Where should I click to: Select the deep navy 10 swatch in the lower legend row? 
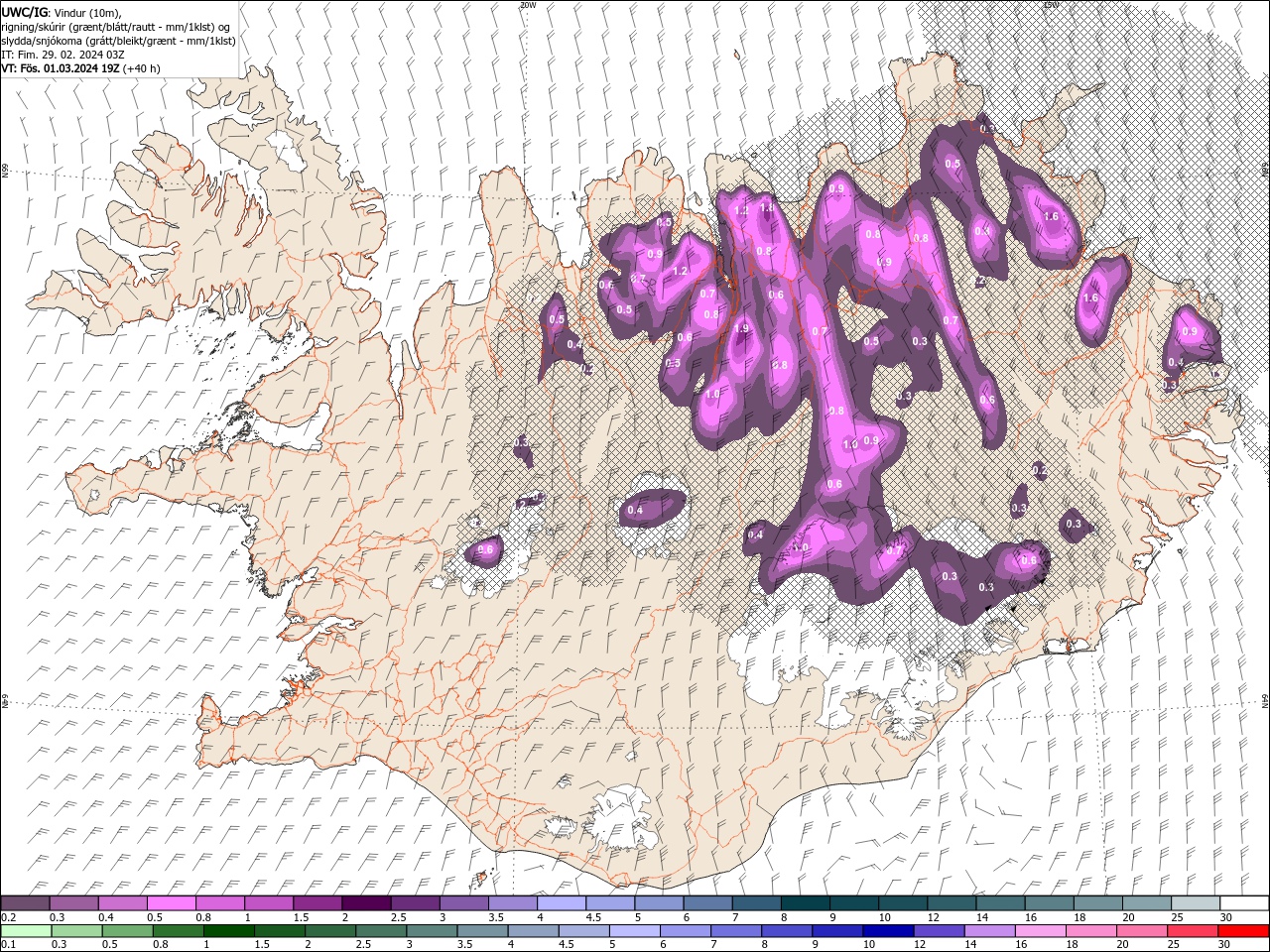point(887,930)
